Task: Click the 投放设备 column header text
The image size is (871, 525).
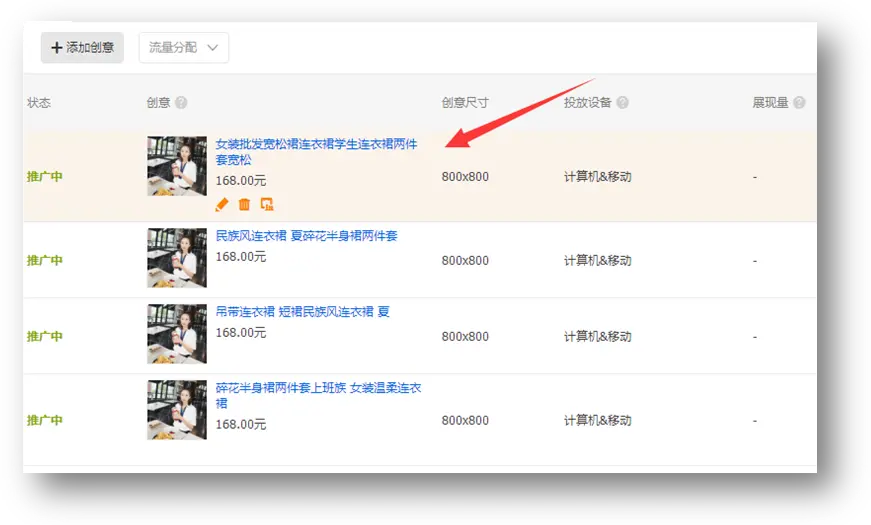Action: click(588, 103)
